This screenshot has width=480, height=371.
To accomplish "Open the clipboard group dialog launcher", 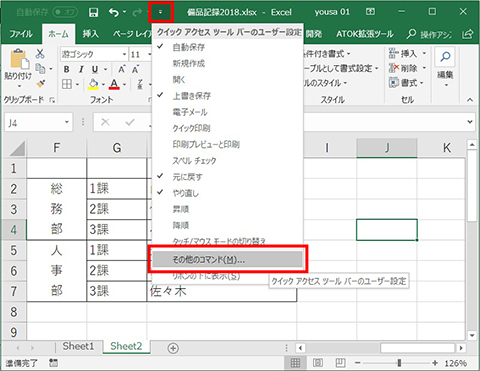I will click(x=52, y=100).
